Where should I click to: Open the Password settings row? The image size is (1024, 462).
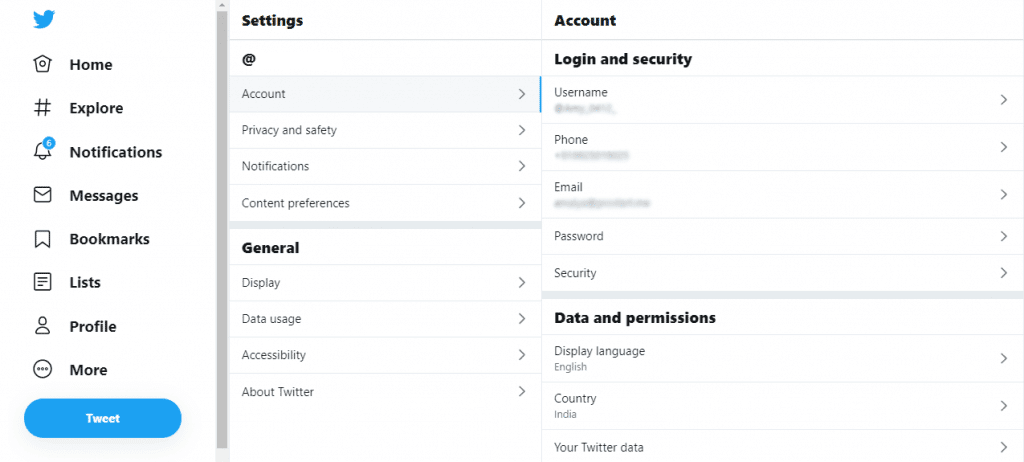point(782,236)
